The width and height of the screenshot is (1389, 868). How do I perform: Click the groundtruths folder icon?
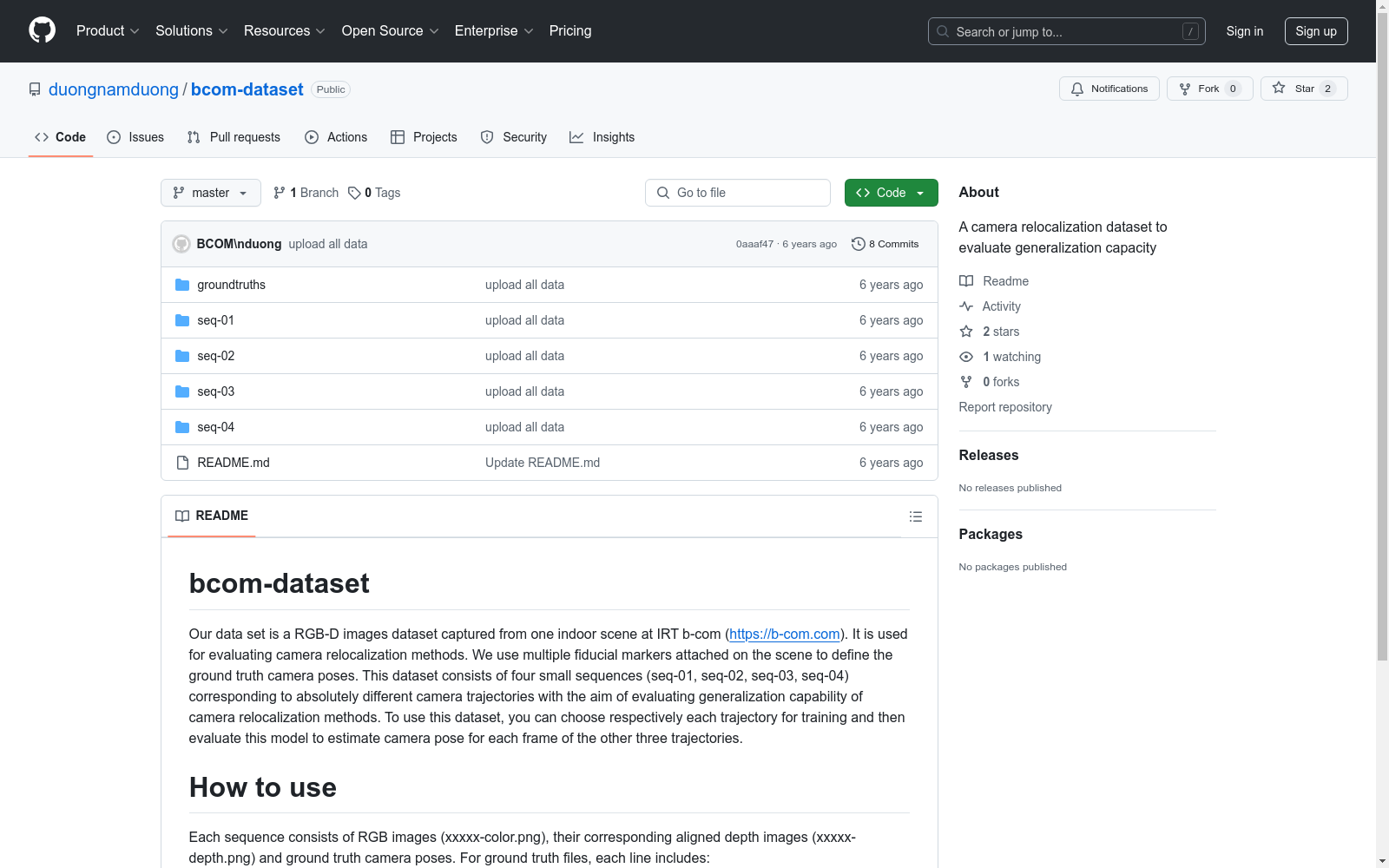click(x=182, y=285)
